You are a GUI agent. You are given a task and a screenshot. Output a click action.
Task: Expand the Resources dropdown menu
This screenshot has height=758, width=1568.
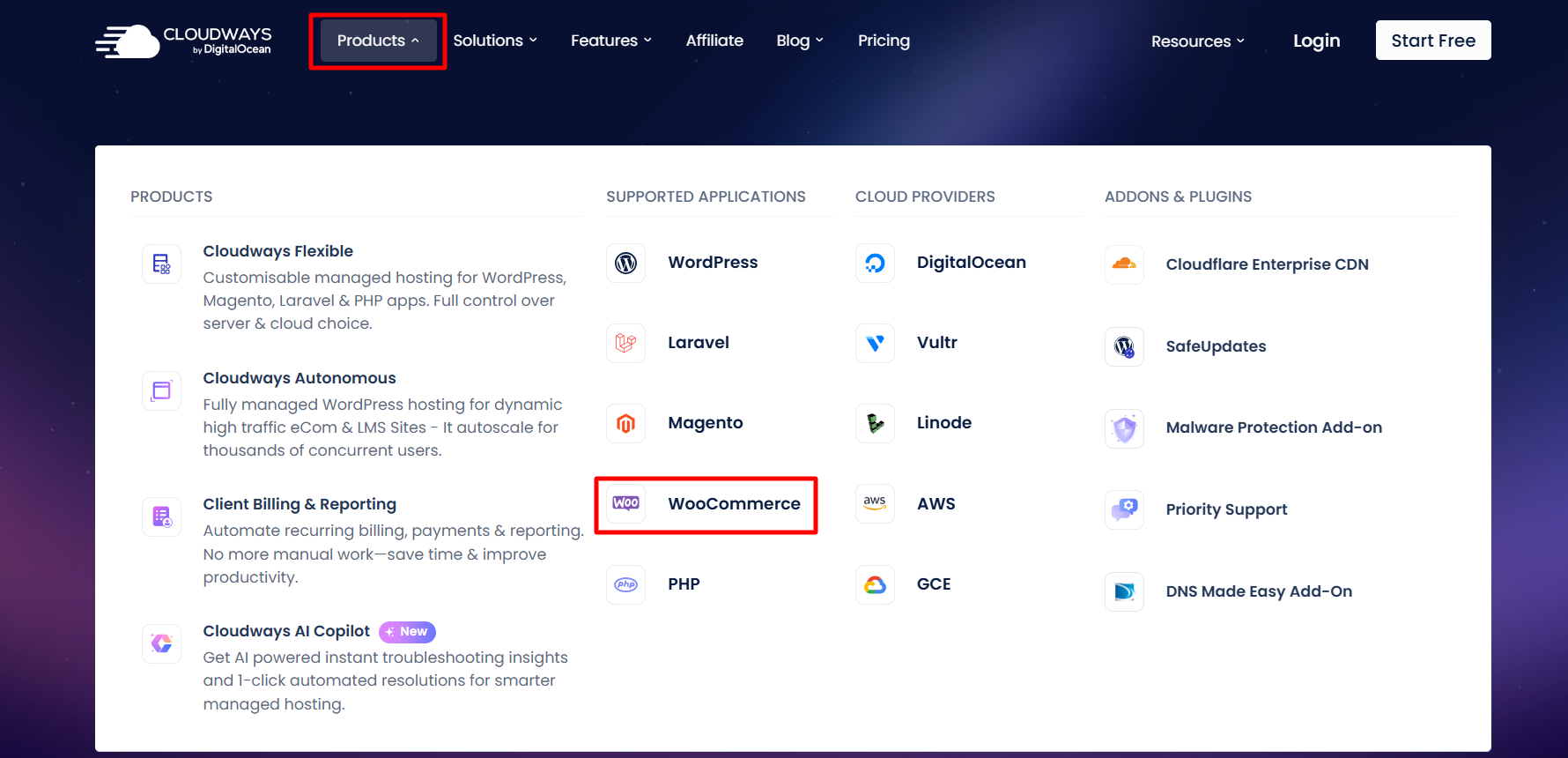[x=1198, y=41]
